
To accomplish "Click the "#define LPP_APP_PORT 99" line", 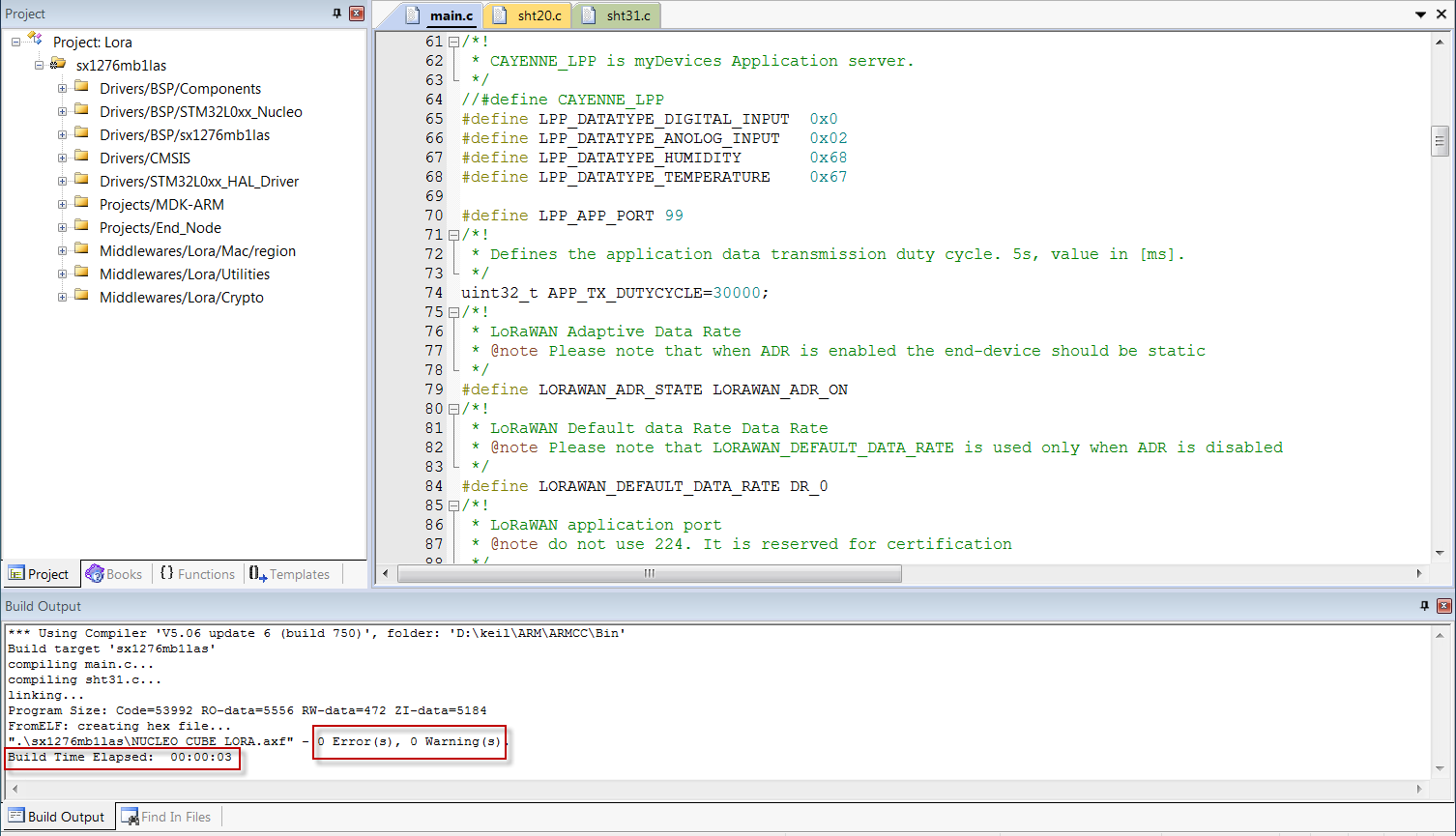I will coord(572,216).
